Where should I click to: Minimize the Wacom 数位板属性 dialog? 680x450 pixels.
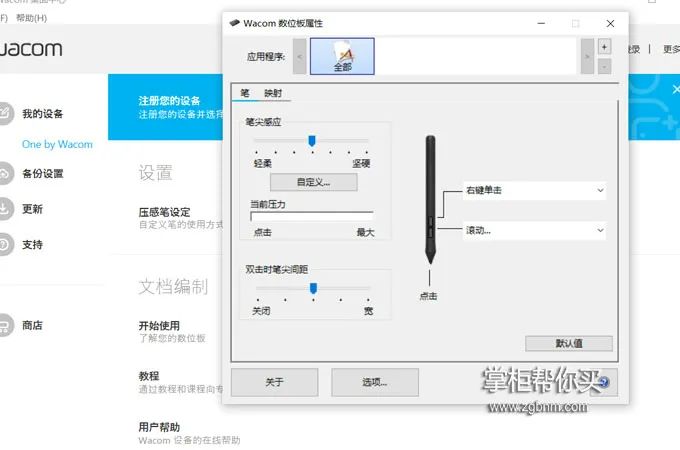tap(541, 23)
